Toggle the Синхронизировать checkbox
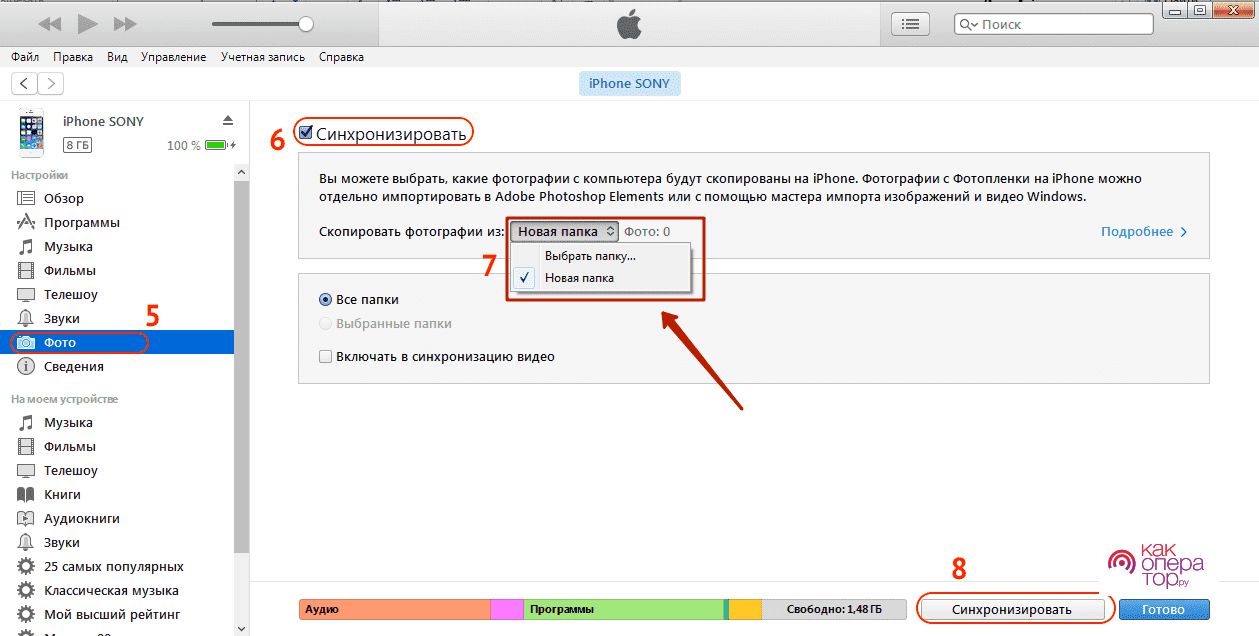Viewport: 1259px width, 636px height. 306,133
